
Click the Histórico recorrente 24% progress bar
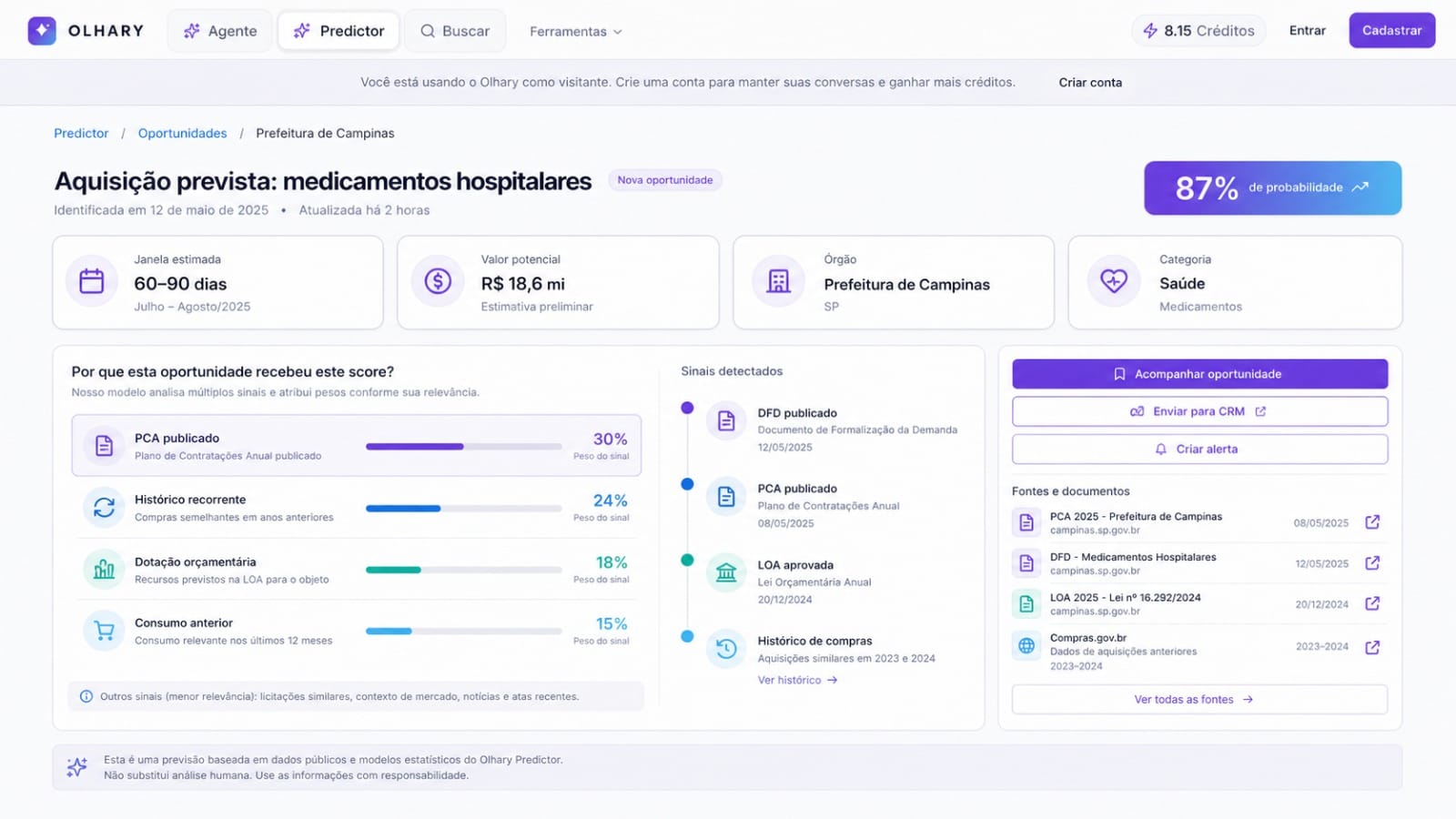[463, 509]
